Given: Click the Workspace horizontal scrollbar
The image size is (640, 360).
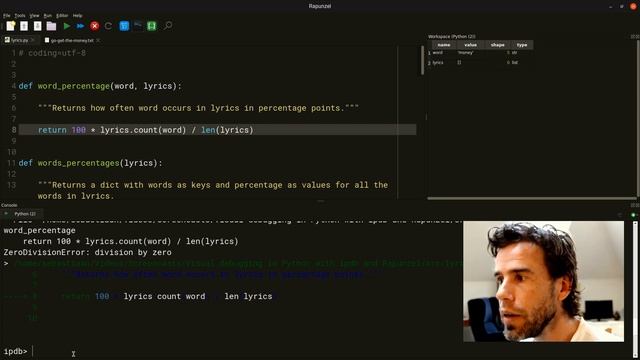Looking at the screenshot, I should pos(531,198).
